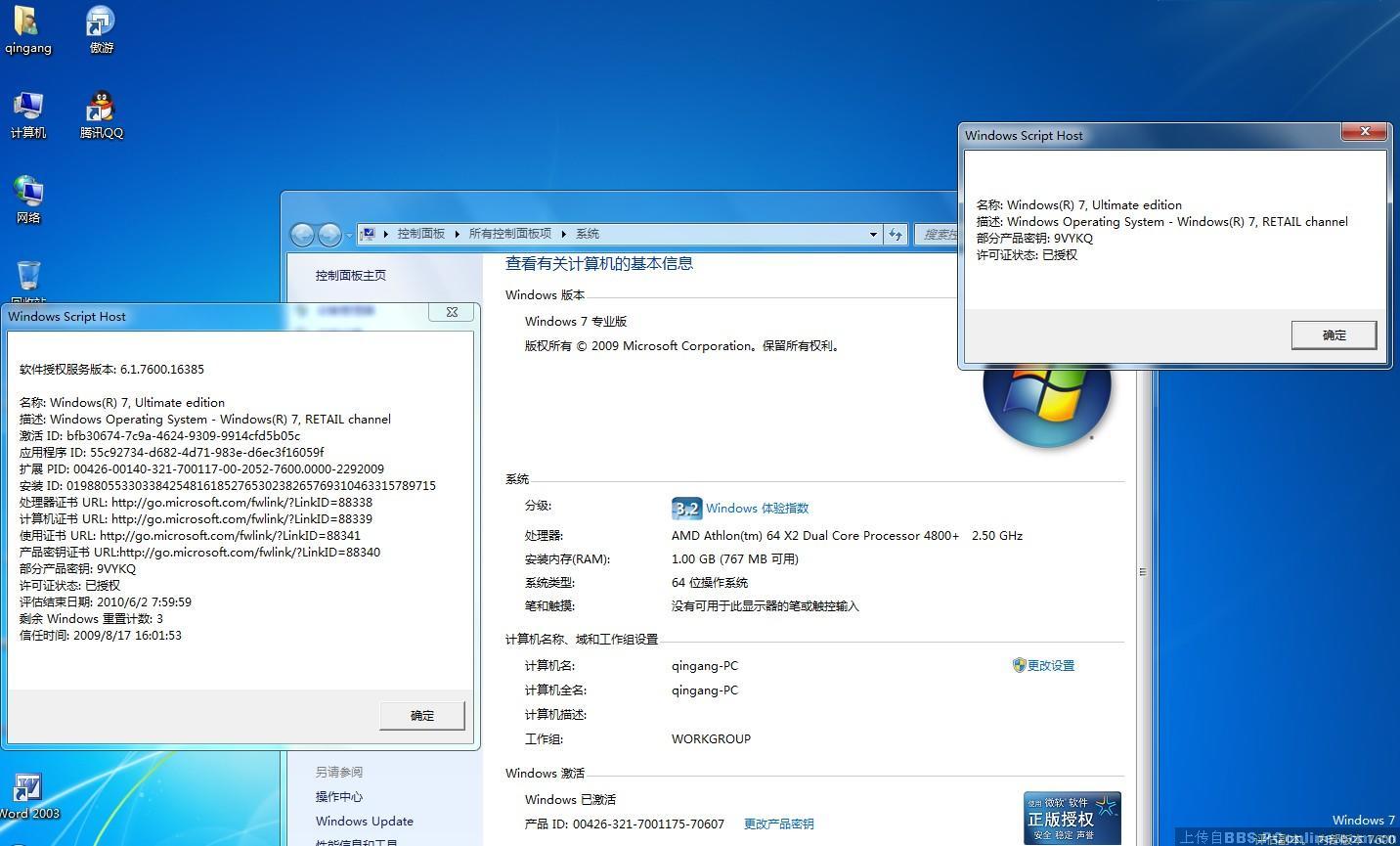Click the shield icon next to 更改设置

(1019, 665)
